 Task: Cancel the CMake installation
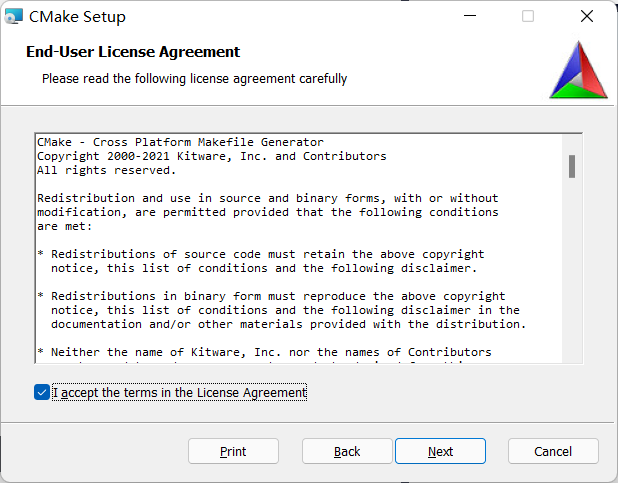click(553, 451)
